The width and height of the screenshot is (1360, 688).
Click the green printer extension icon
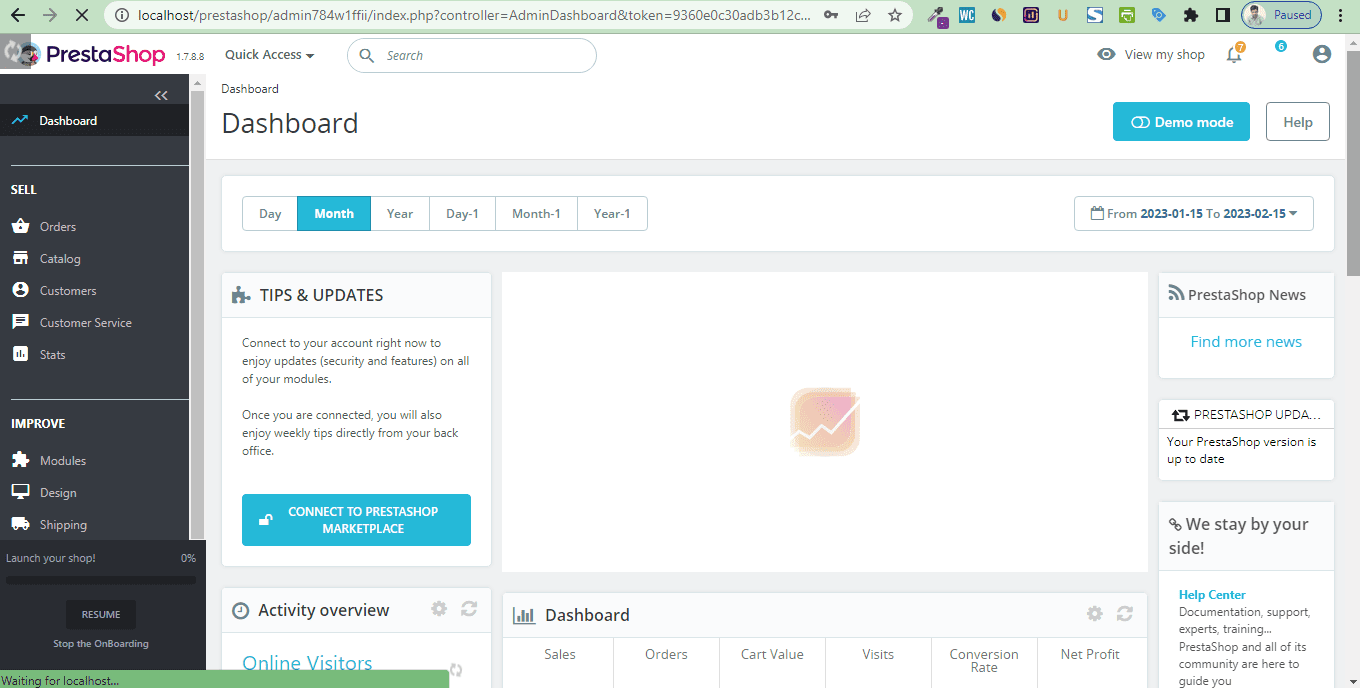[1127, 16]
